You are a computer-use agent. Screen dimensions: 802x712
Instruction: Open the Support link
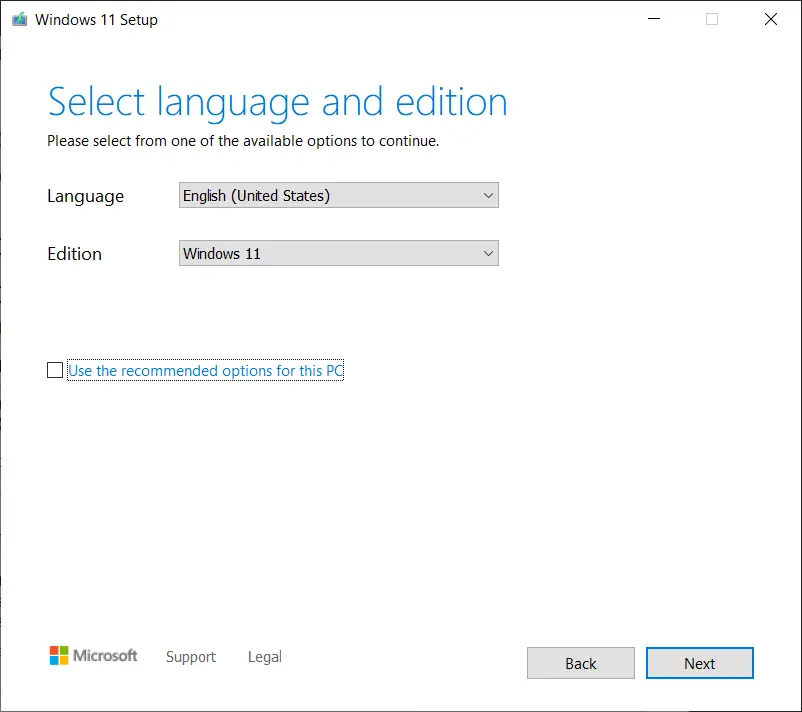[x=191, y=656]
